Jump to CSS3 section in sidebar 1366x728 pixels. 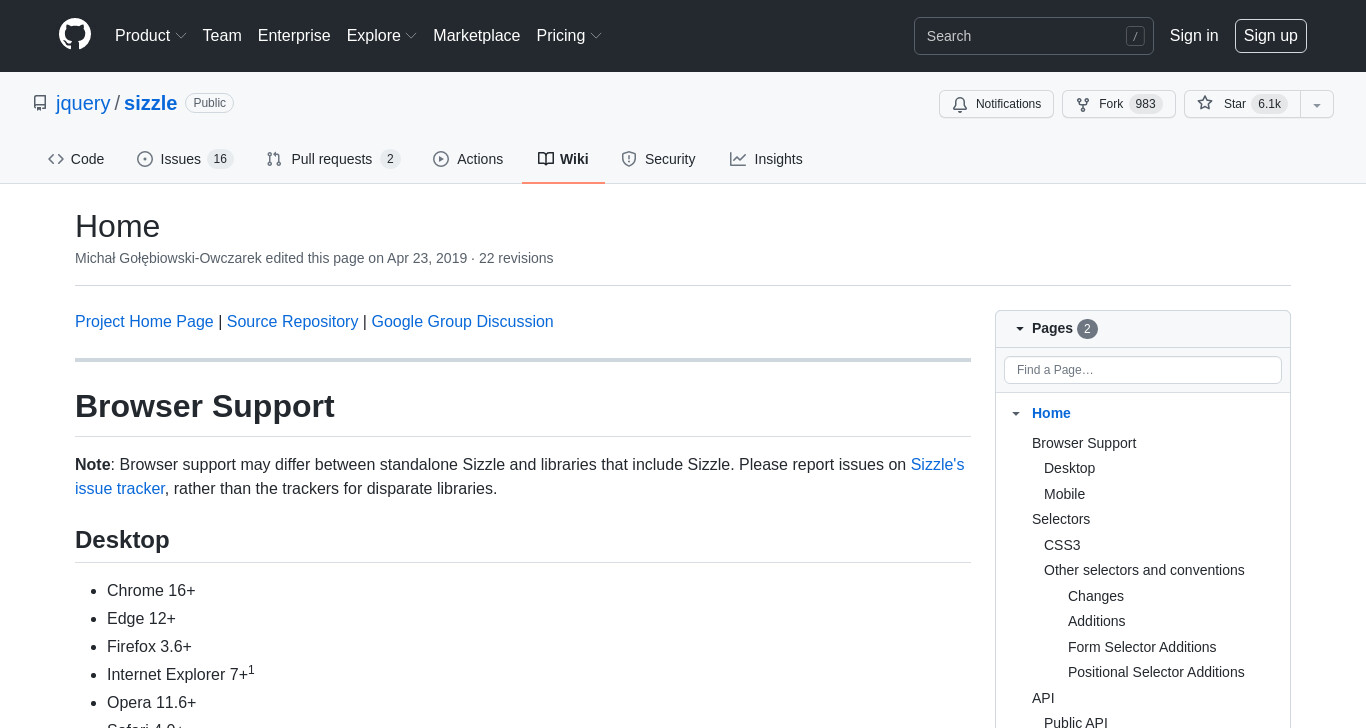[1062, 545]
